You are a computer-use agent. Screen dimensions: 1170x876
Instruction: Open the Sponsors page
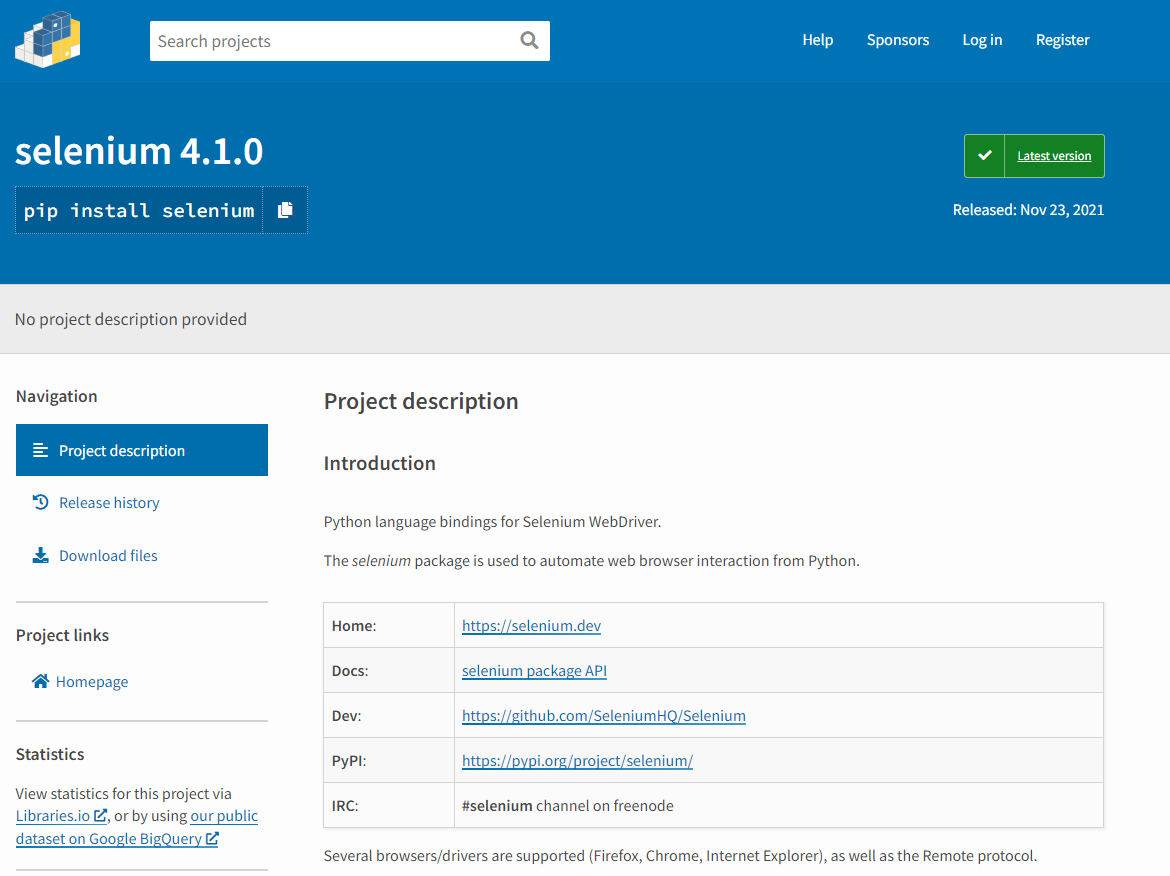(898, 40)
